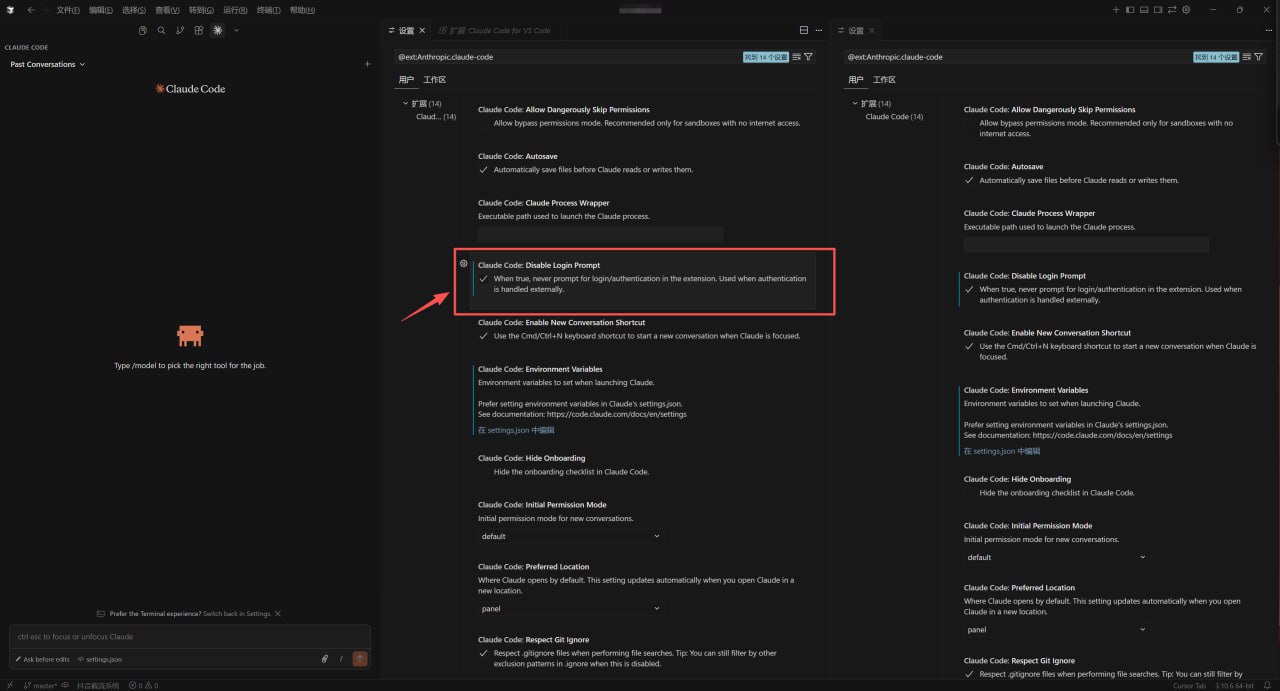Open slash commands with the / icon
The height and width of the screenshot is (691, 1280).
(341, 659)
